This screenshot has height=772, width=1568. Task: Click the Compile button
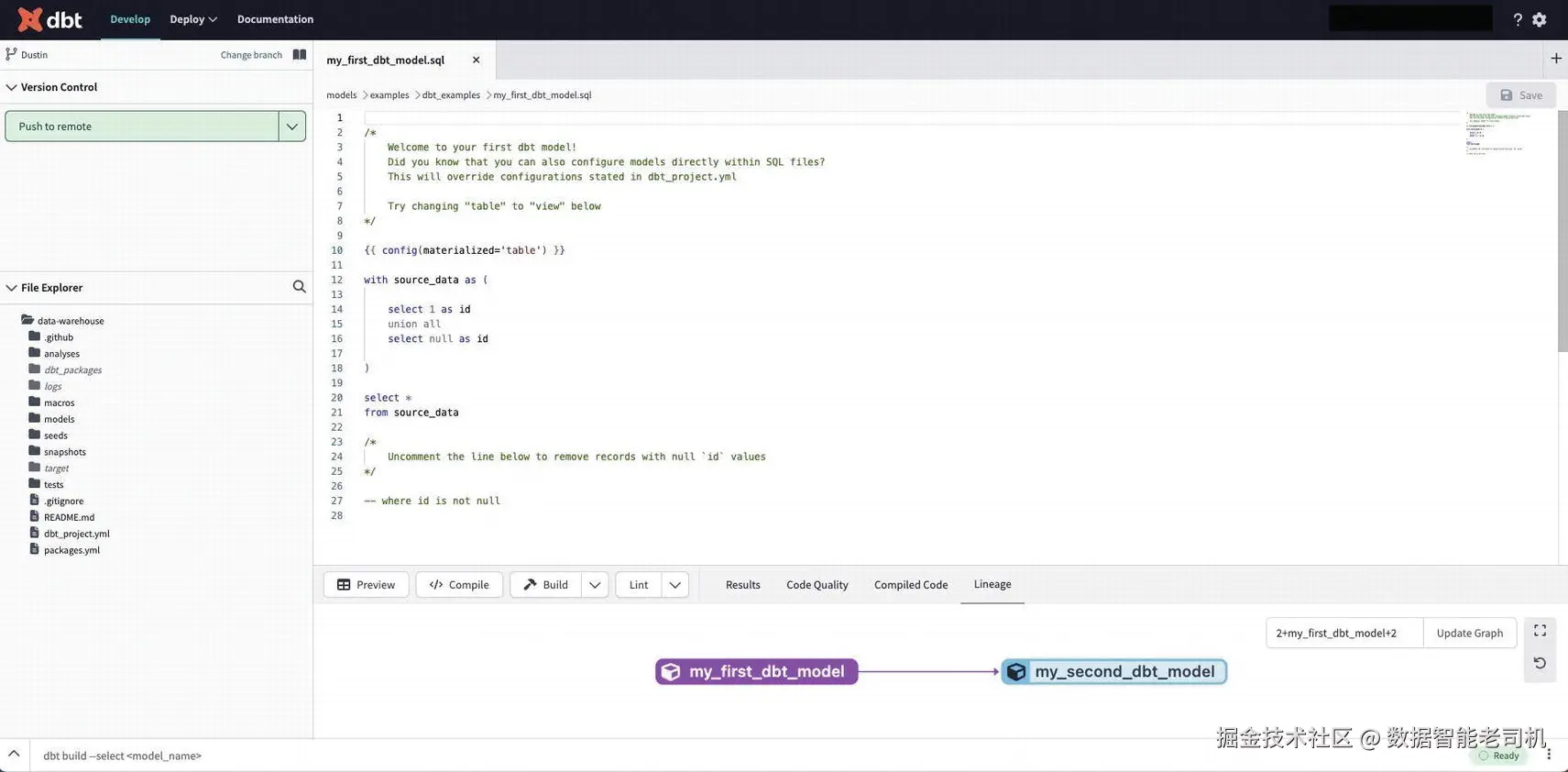coord(459,585)
